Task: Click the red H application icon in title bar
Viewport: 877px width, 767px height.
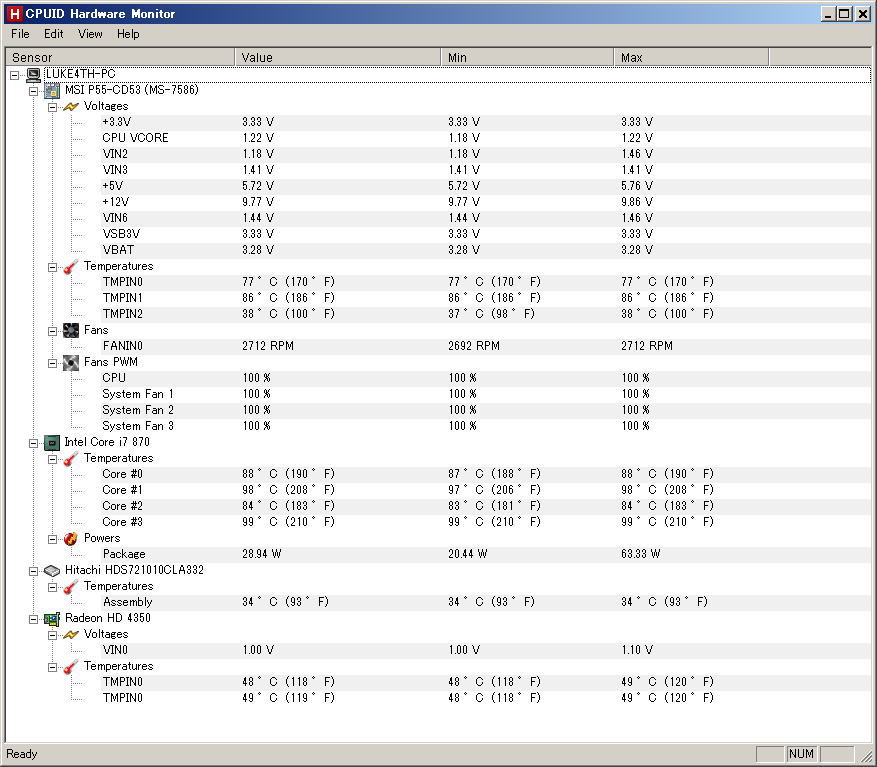Action: [15, 13]
